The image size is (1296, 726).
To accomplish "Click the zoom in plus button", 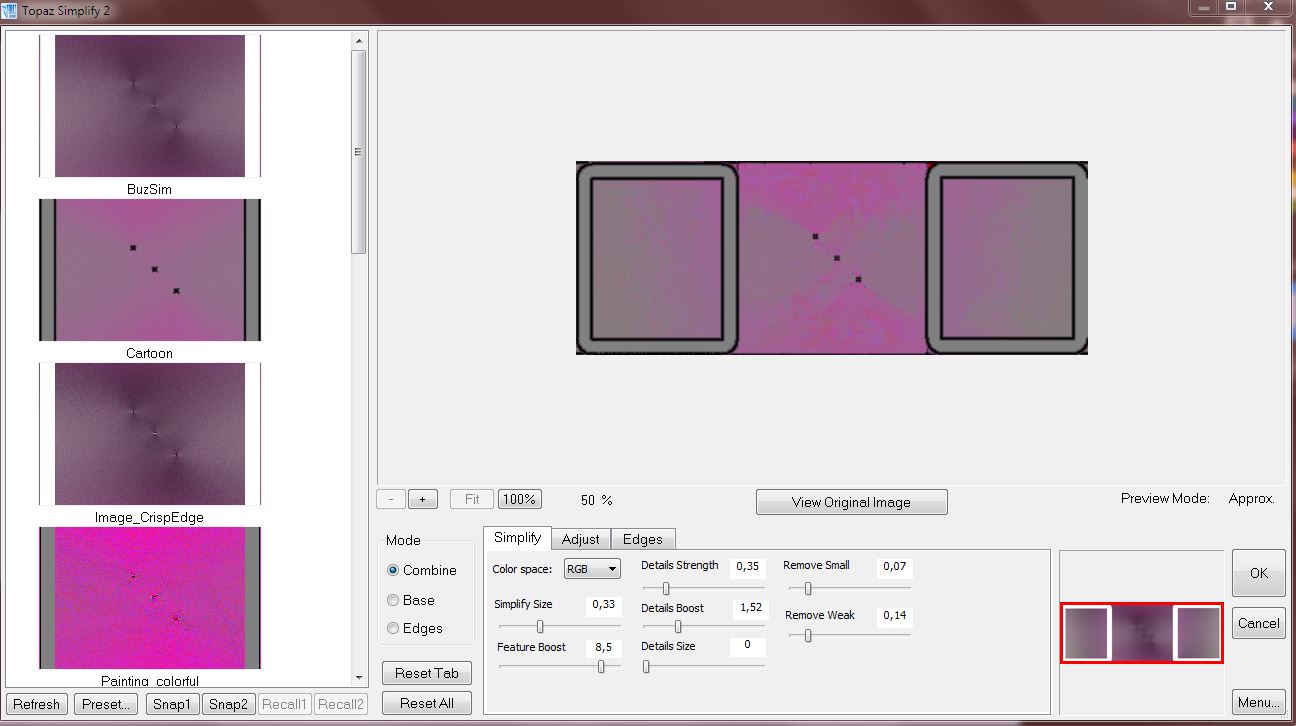I will pyautogui.click(x=423, y=498).
